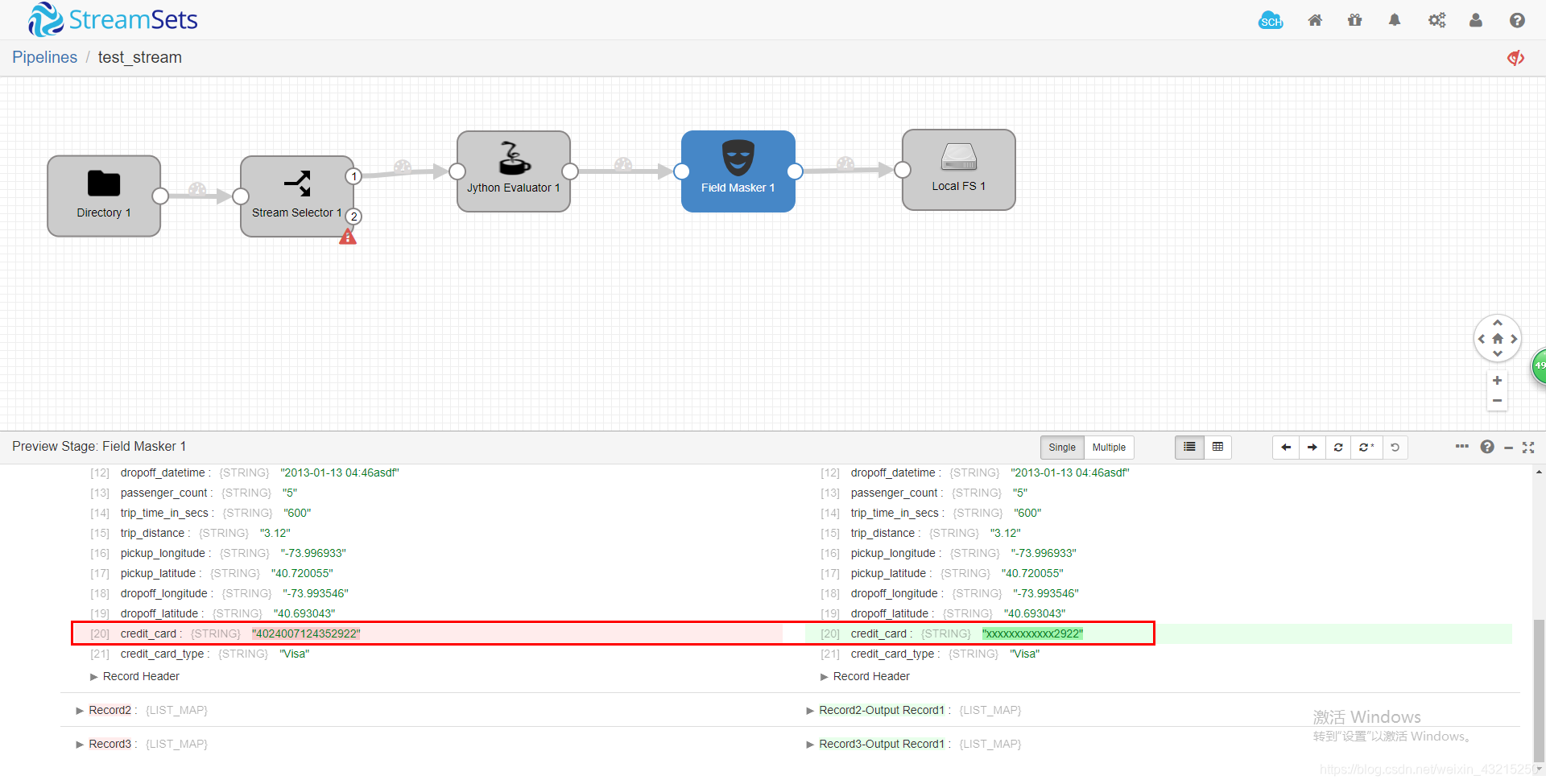Image resolution: width=1546 pixels, height=784 pixels.
Task: Click the Stream Selector red warning triangle
Action: (348, 237)
